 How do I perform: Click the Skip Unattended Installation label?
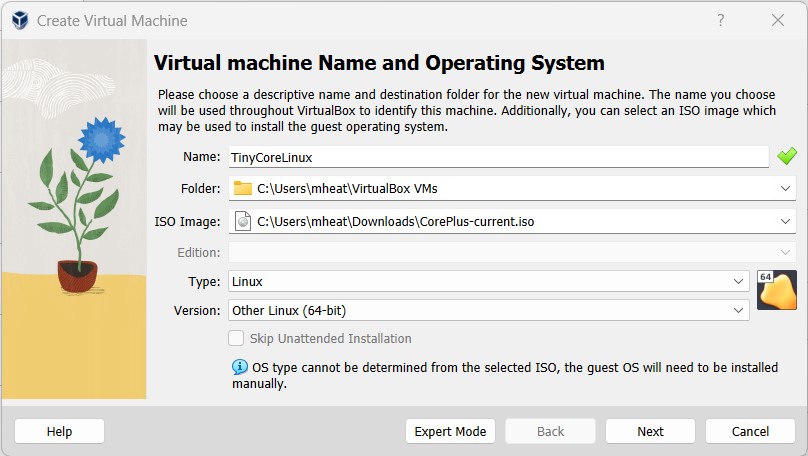point(331,339)
